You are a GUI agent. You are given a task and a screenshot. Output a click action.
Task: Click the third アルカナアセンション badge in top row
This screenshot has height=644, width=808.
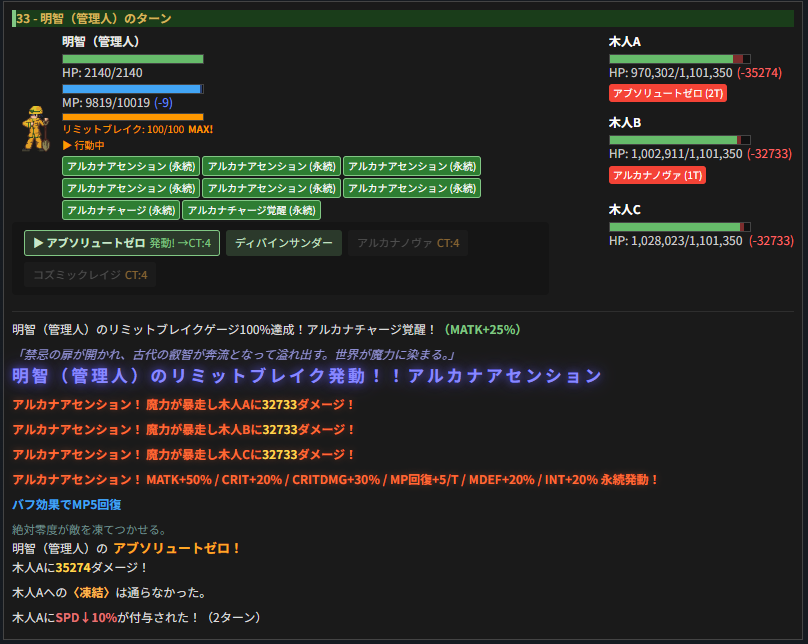tap(410, 166)
